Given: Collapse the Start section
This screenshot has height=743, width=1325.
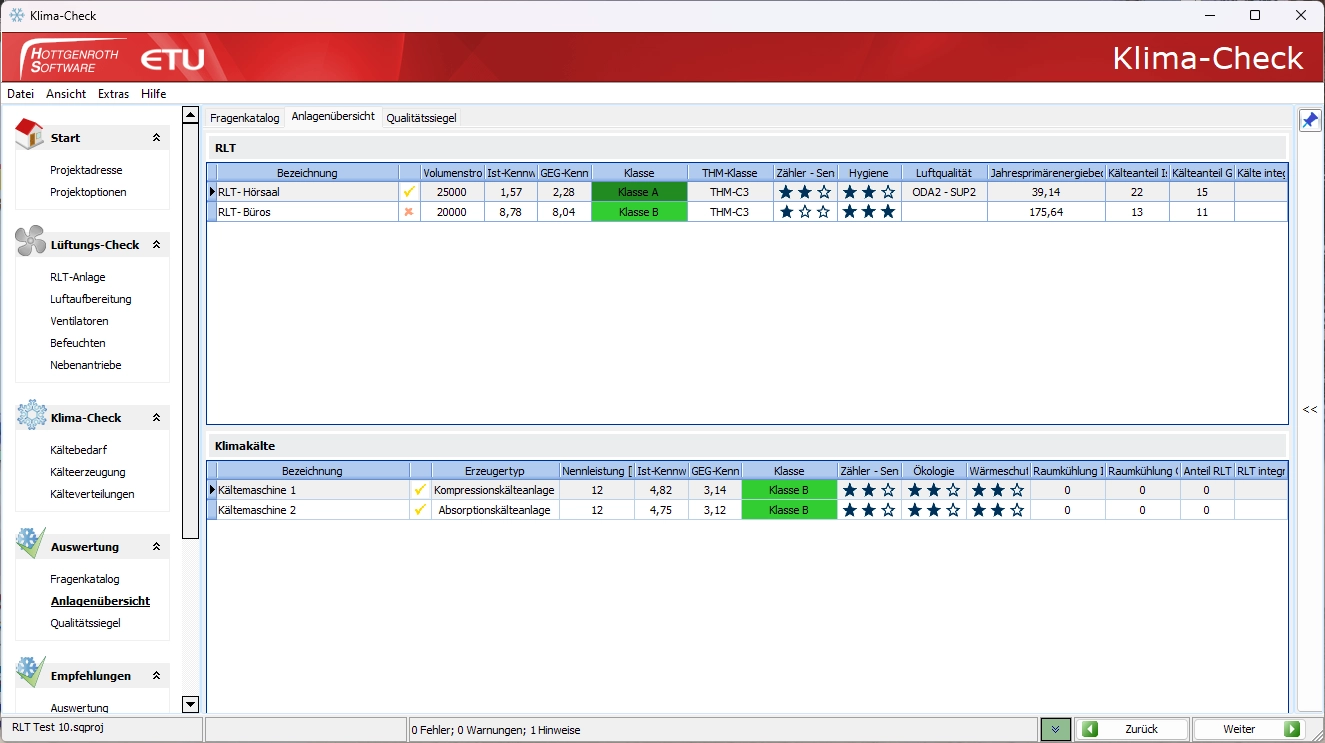Looking at the screenshot, I should pyautogui.click(x=156, y=138).
